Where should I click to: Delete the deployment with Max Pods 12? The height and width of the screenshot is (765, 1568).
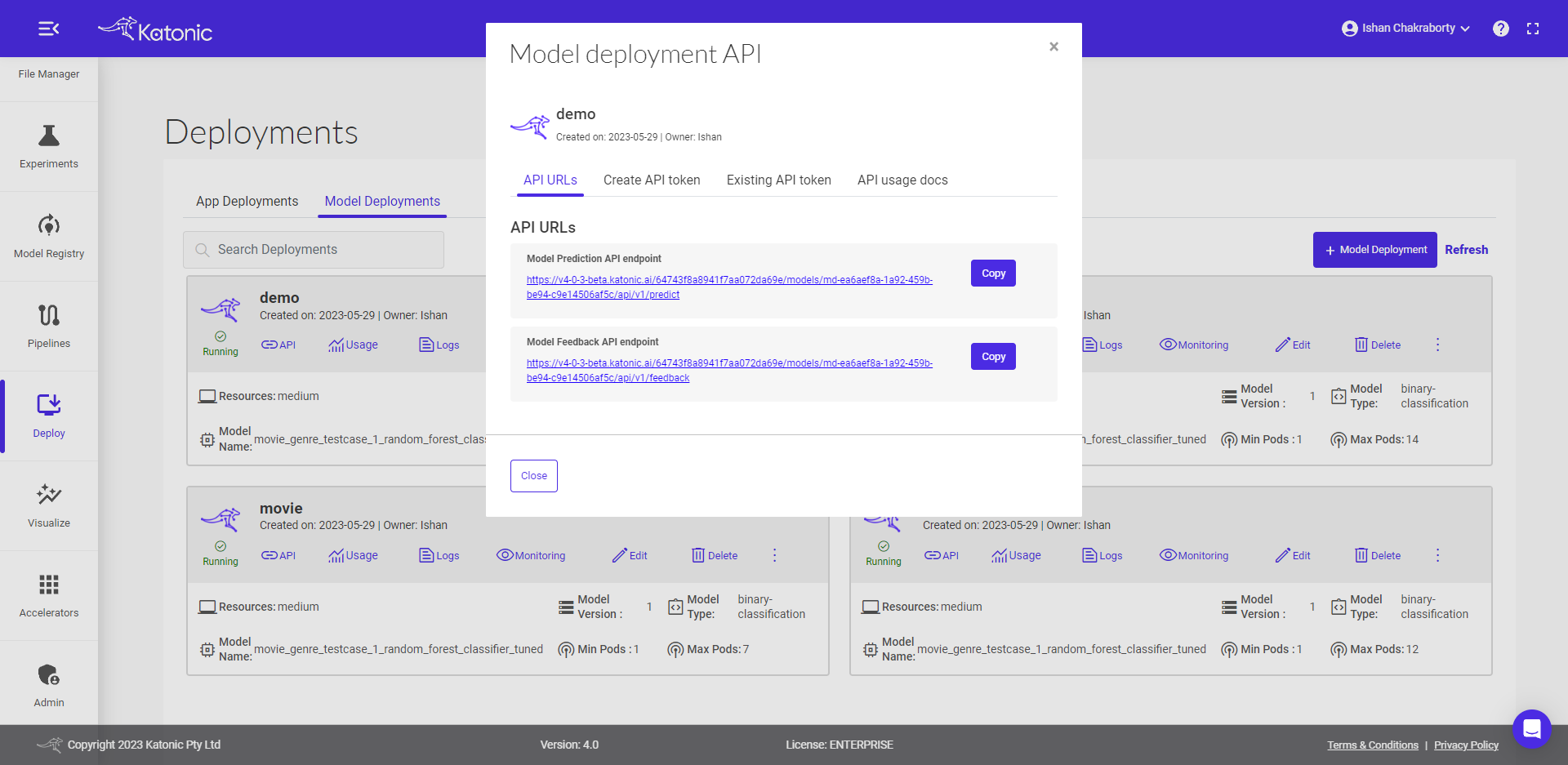point(1378,556)
